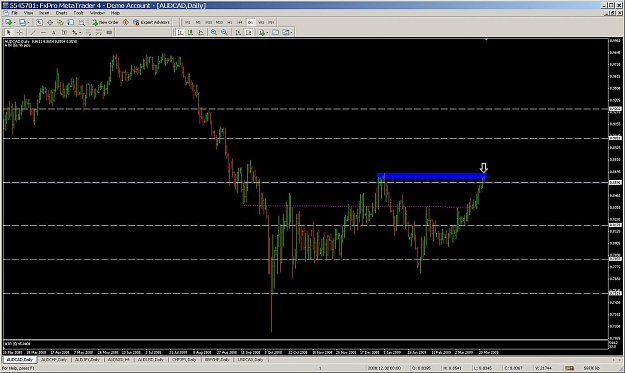Select the Text tool (letter A)

coord(53,33)
